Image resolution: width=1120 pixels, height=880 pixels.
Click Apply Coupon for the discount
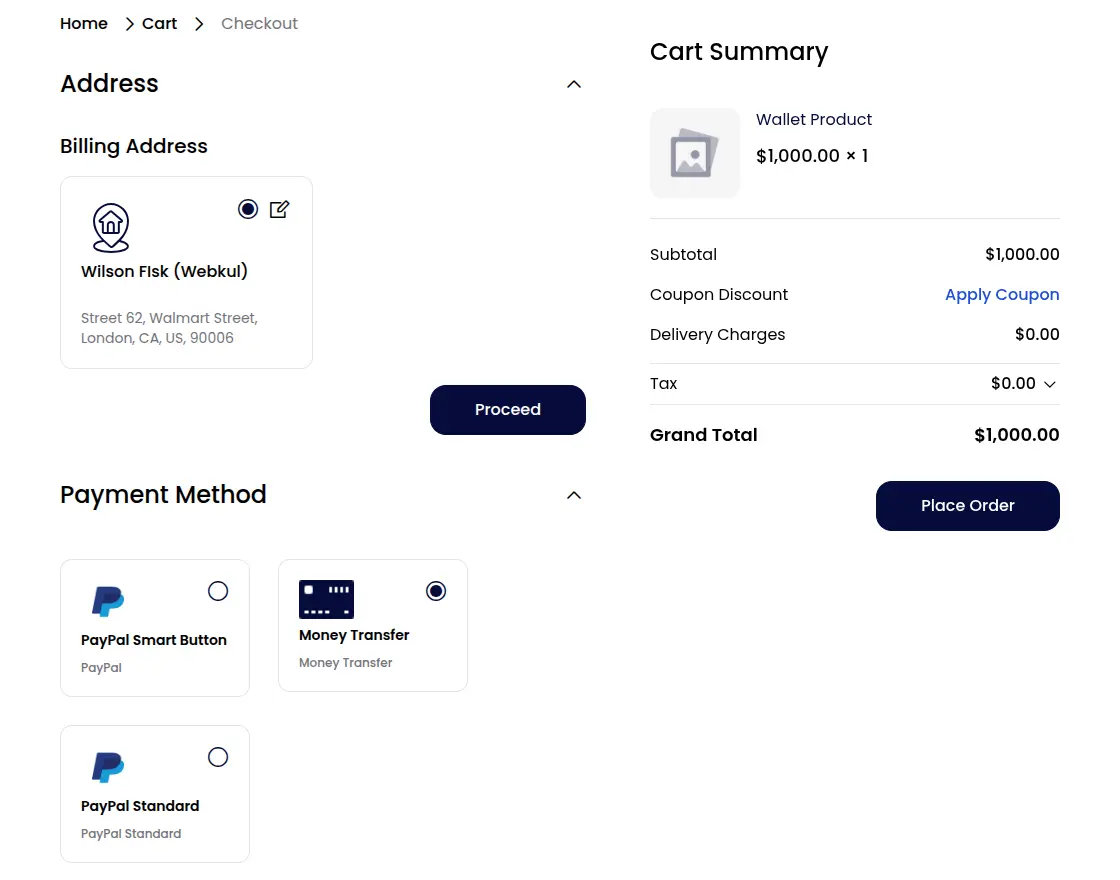[x=1002, y=294]
